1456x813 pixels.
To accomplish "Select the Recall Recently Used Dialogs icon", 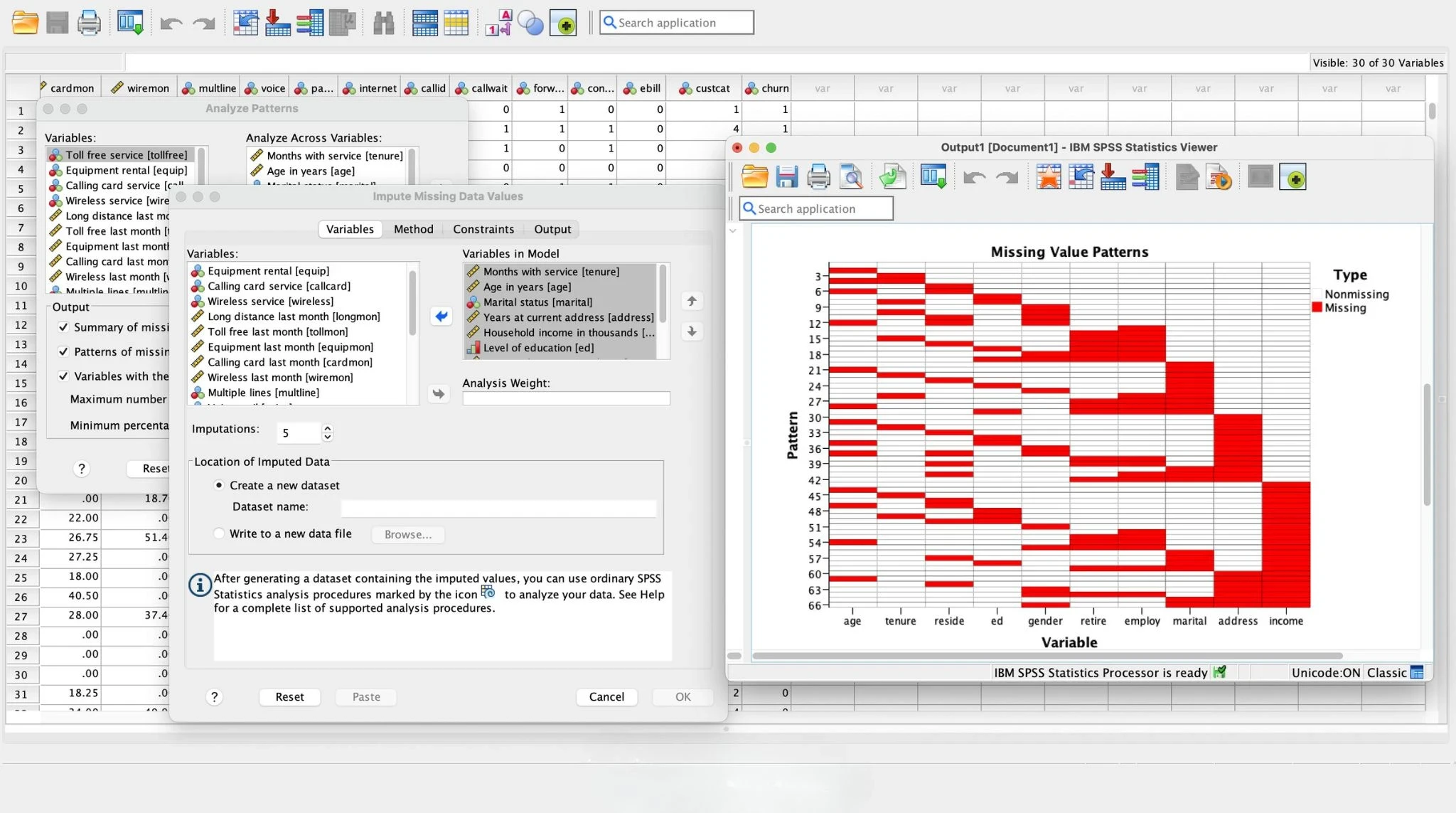I will click(131, 22).
